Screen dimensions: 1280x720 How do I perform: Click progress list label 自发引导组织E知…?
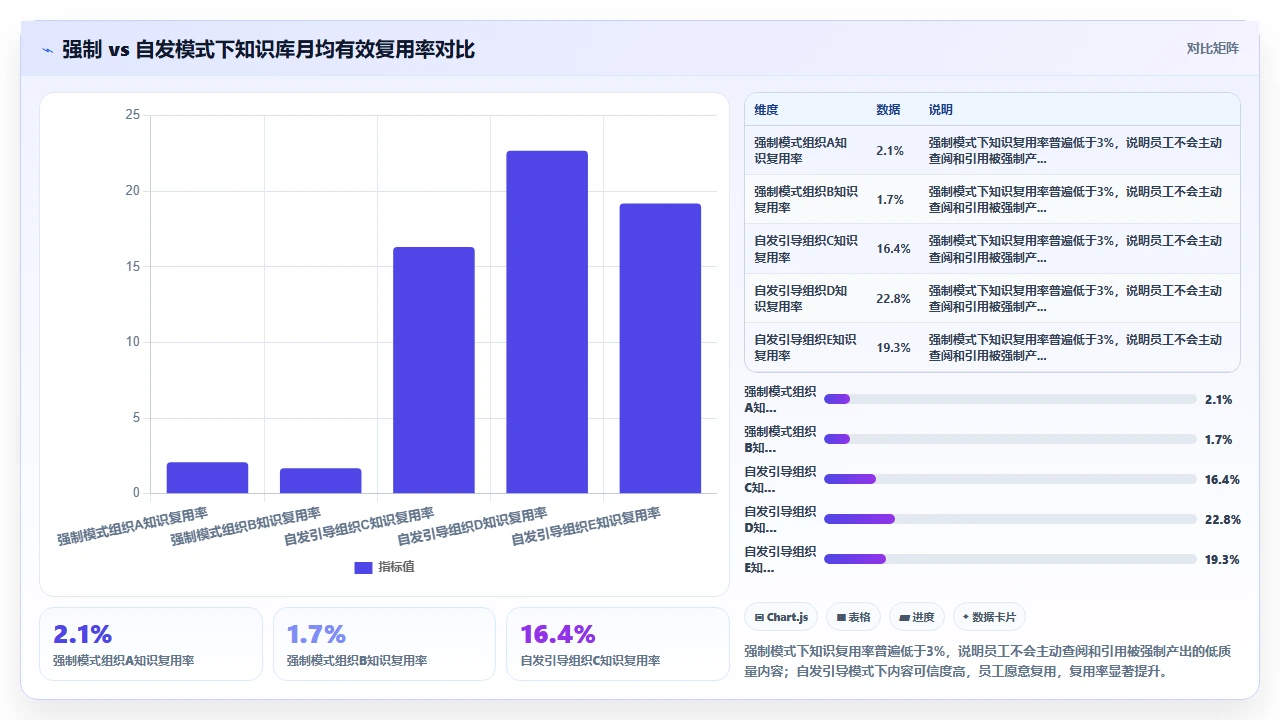(x=780, y=559)
